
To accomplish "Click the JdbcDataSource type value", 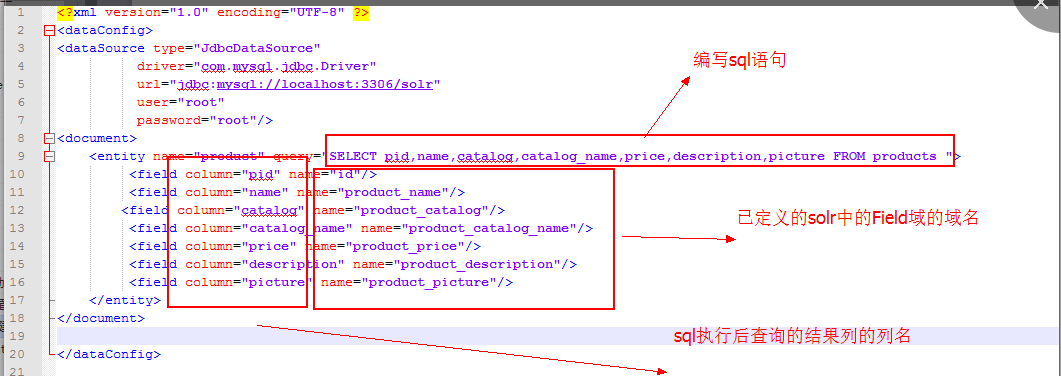I will click(x=256, y=48).
